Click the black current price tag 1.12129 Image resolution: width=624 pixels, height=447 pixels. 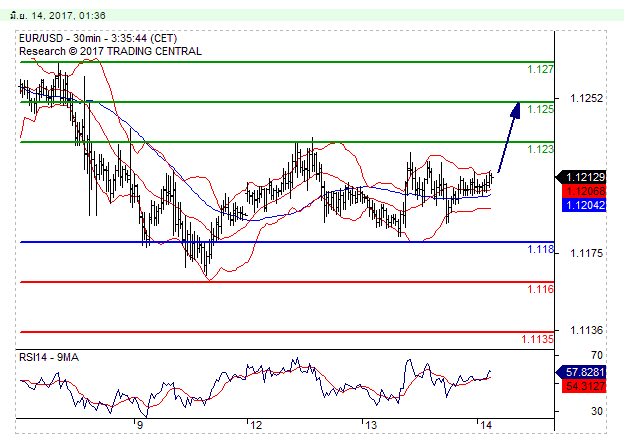pos(581,177)
